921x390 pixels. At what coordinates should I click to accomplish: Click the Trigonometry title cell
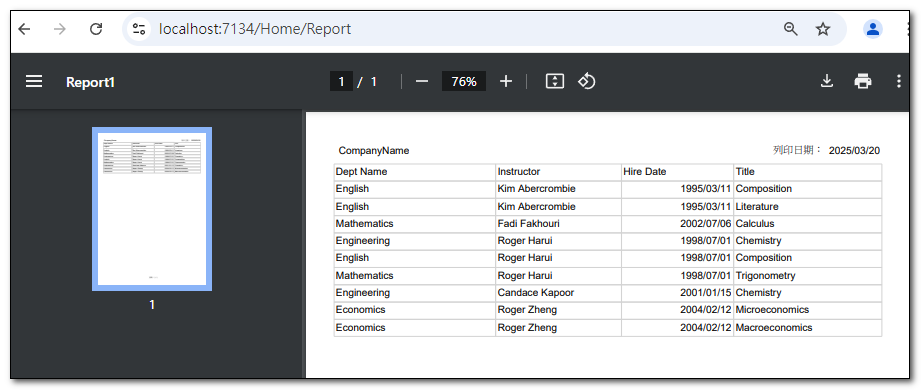coord(808,275)
